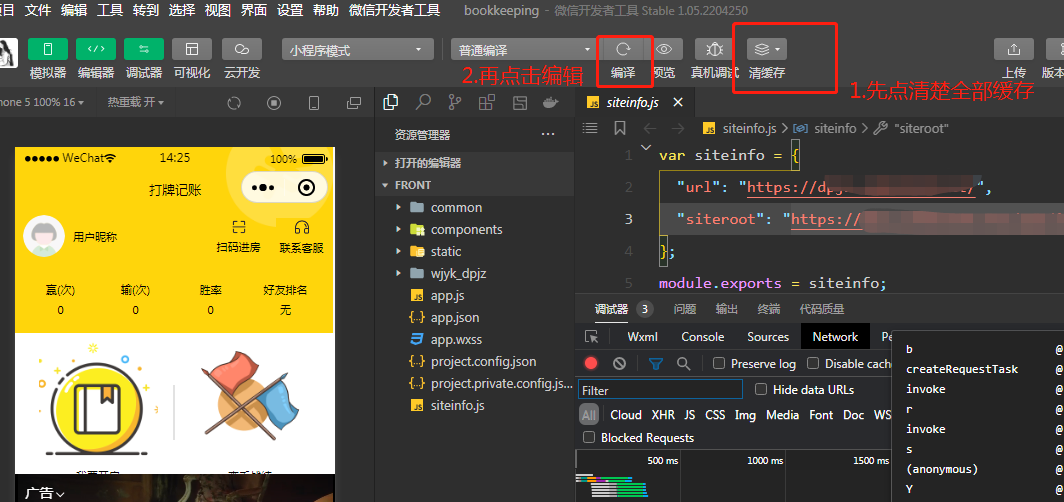Image resolution: width=1064 pixels, height=502 pixels.
Task: Open the Search icon in editor sidebar
Action: click(x=423, y=102)
